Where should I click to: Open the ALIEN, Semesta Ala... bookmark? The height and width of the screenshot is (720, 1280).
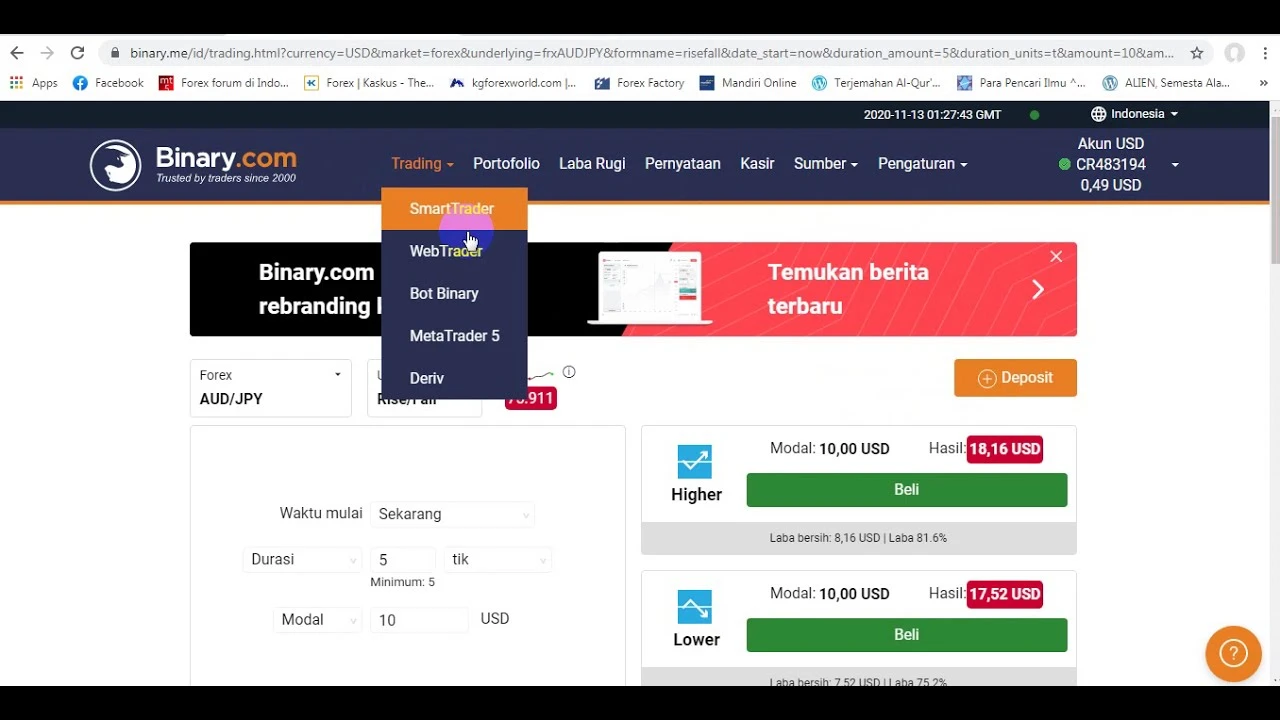[1166, 83]
